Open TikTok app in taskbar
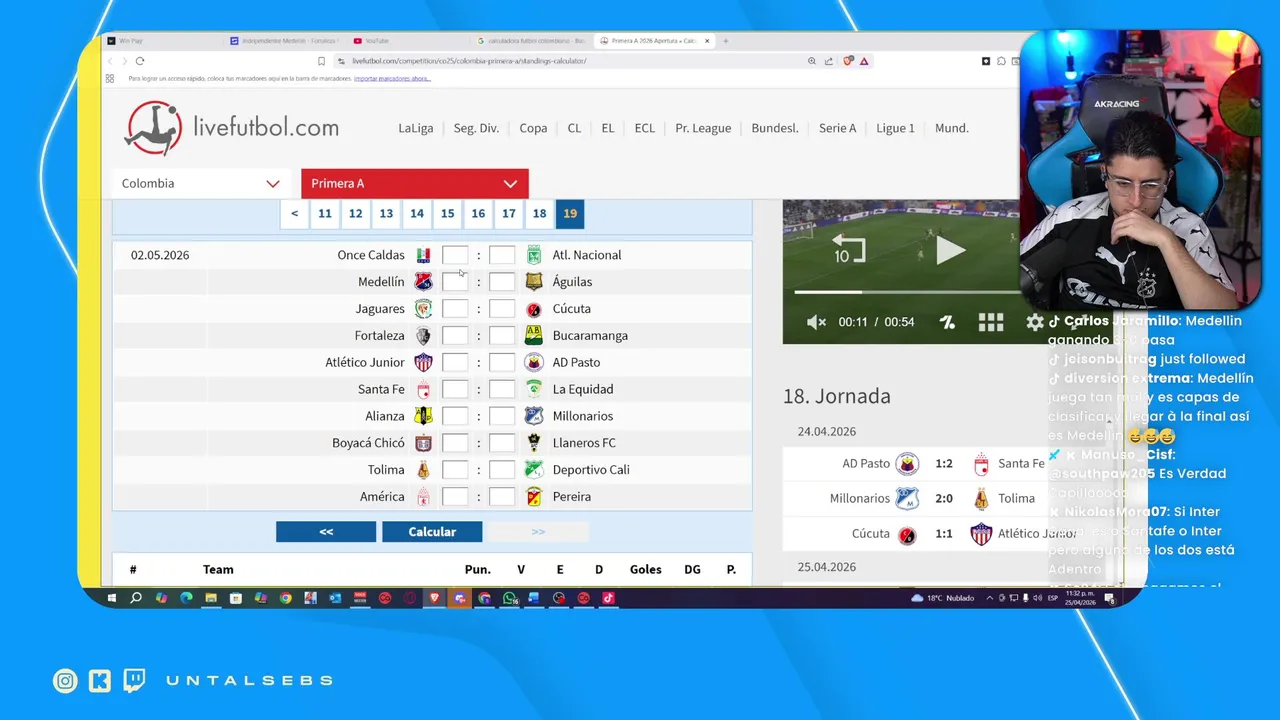 [x=608, y=598]
